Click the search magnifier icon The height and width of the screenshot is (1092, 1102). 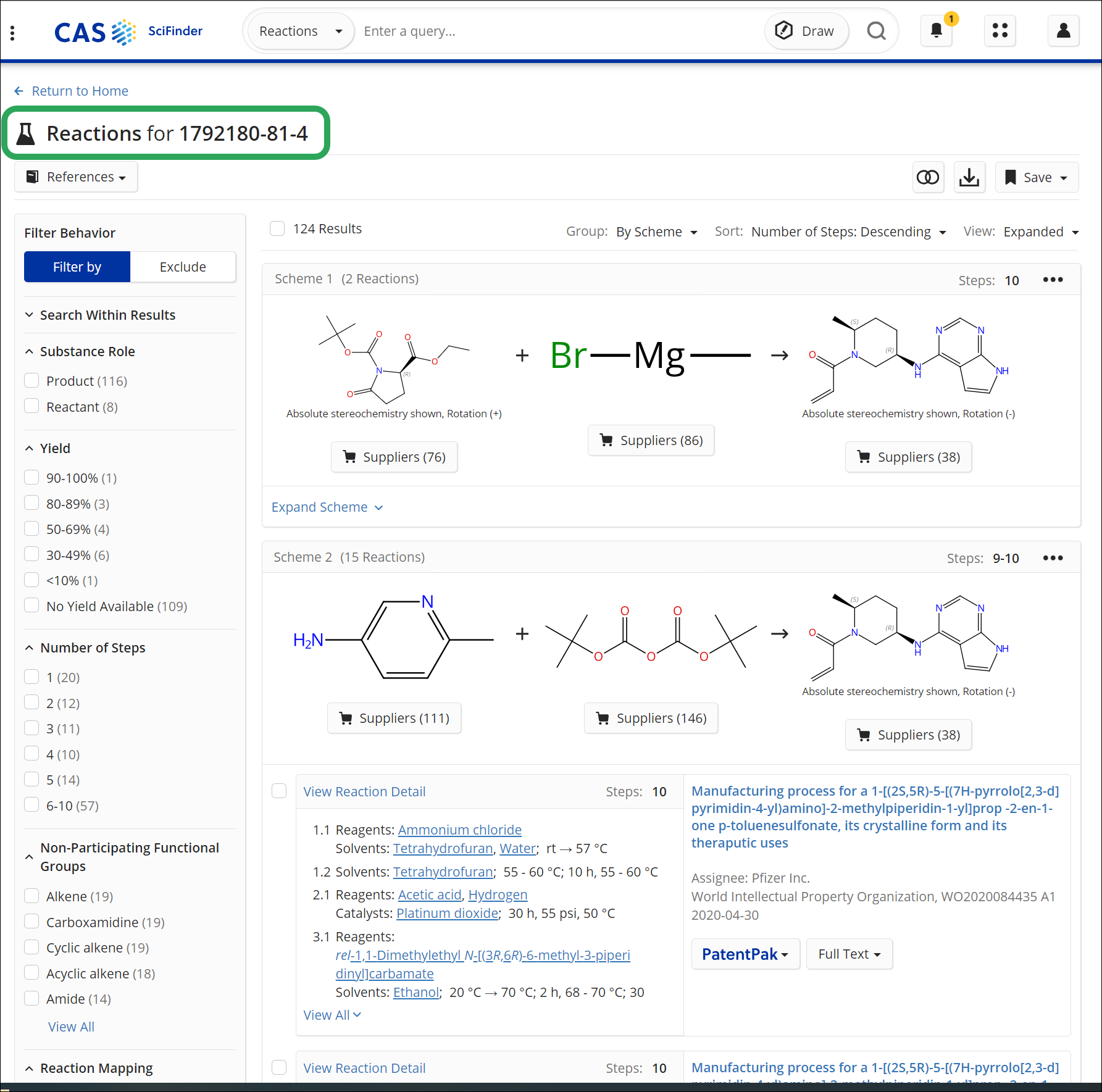click(x=876, y=31)
